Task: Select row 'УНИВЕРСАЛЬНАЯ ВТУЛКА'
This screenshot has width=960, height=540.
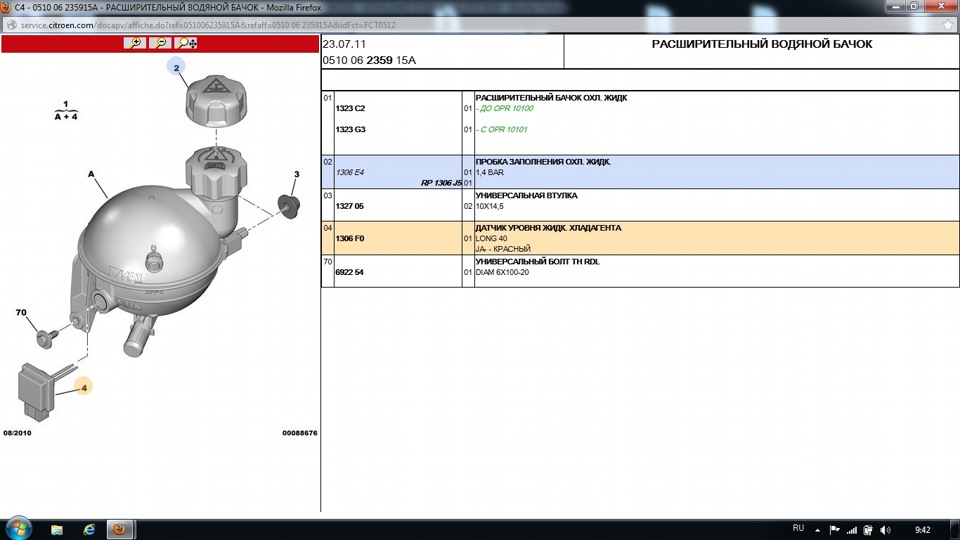Action: pyautogui.click(x=640, y=205)
